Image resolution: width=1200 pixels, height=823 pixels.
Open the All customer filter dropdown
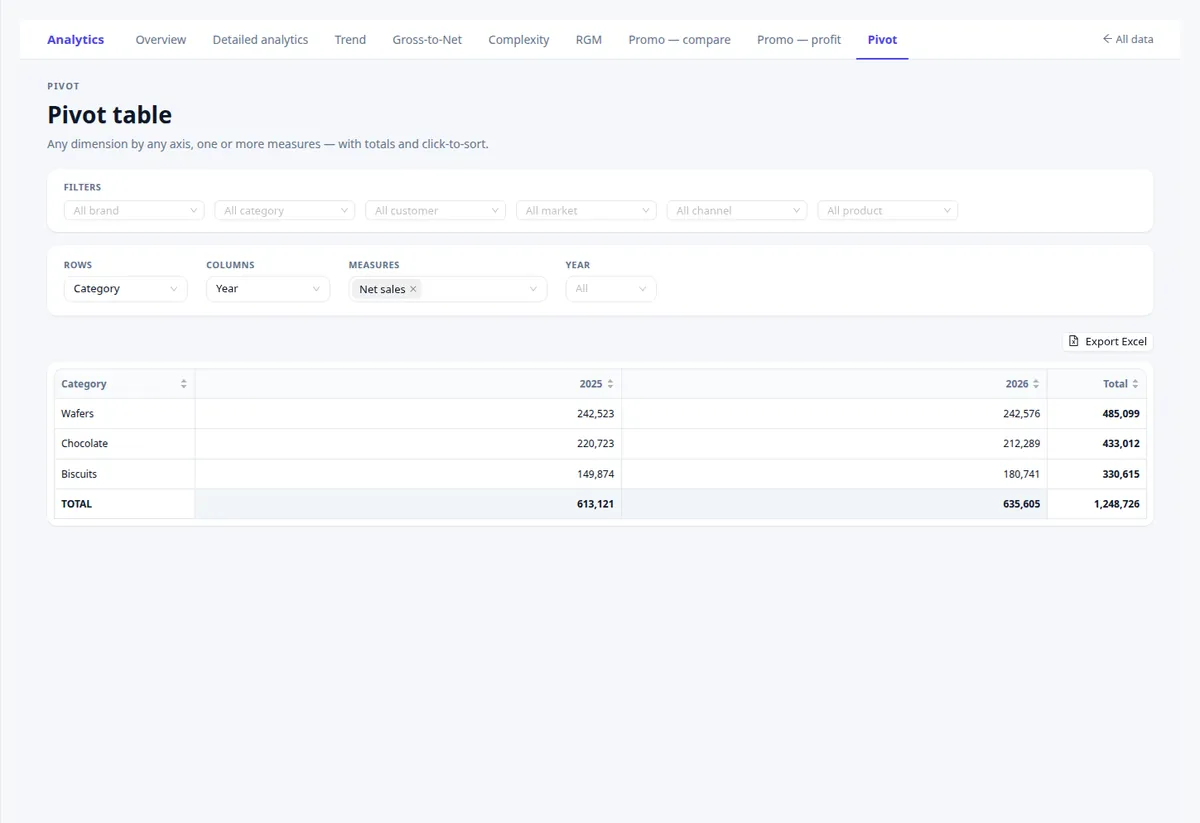point(435,211)
